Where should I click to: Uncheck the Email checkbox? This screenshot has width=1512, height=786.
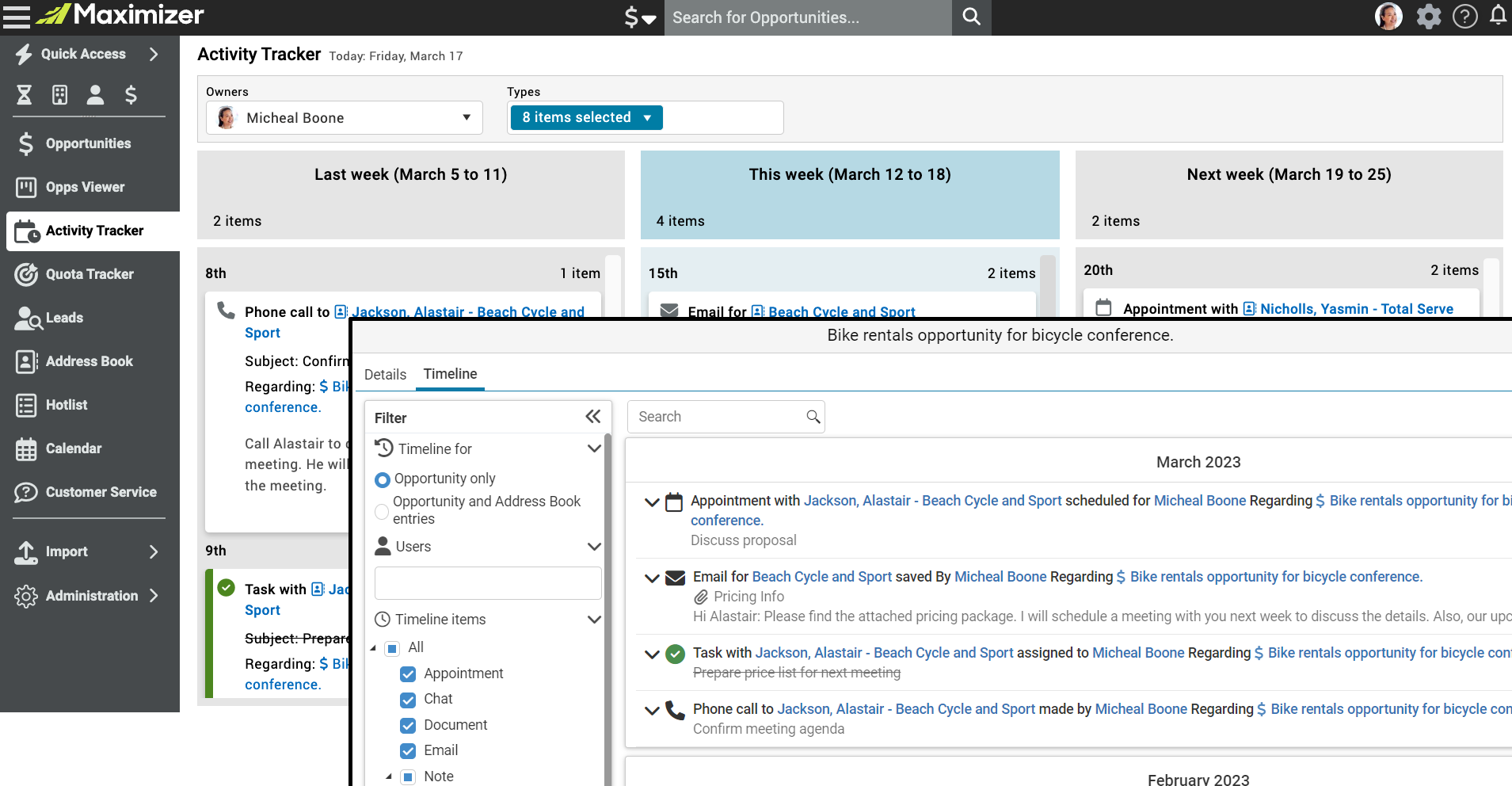coord(408,751)
